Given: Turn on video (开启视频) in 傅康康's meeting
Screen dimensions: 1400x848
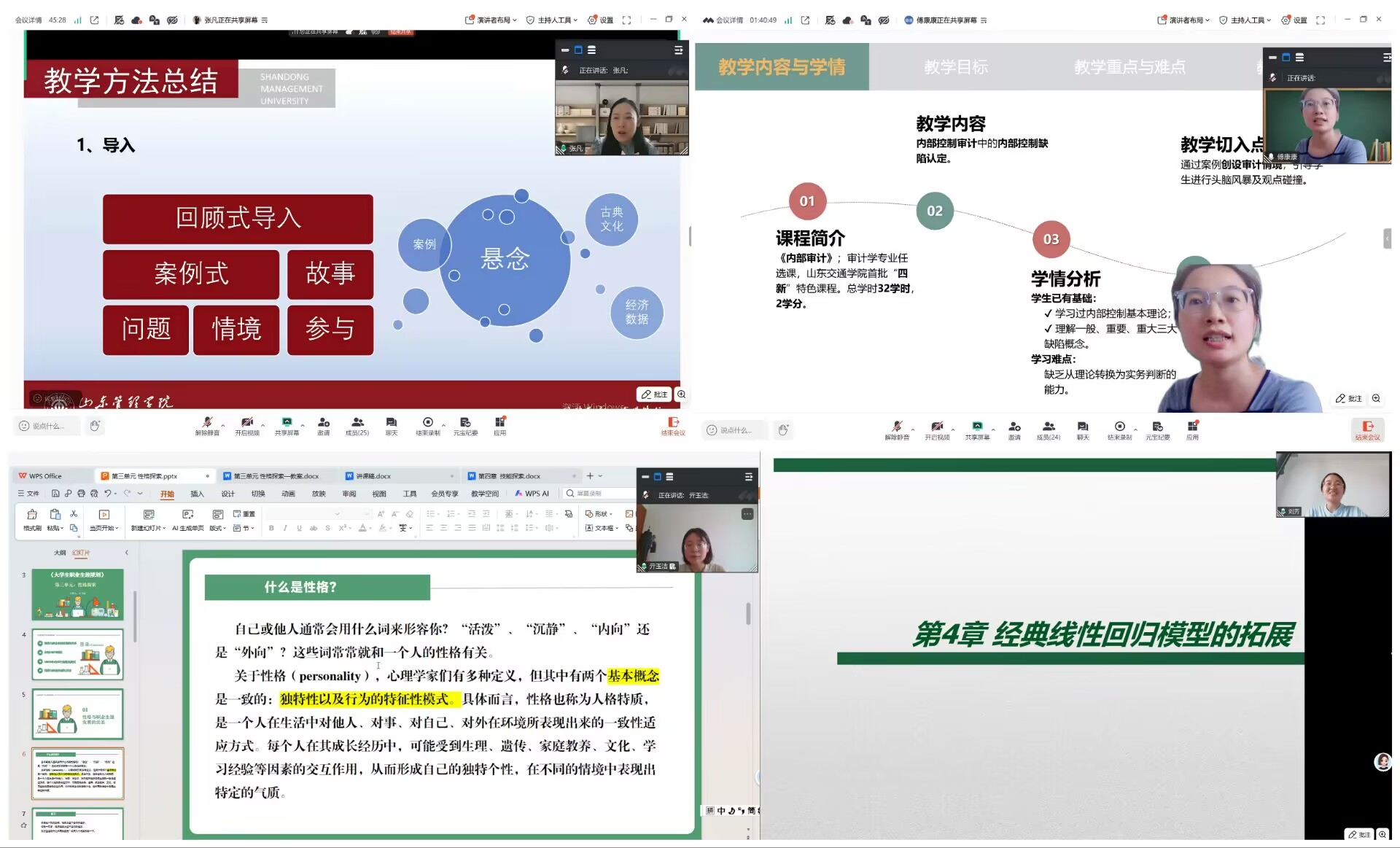Looking at the screenshot, I should pyautogui.click(x=937, y=430).
